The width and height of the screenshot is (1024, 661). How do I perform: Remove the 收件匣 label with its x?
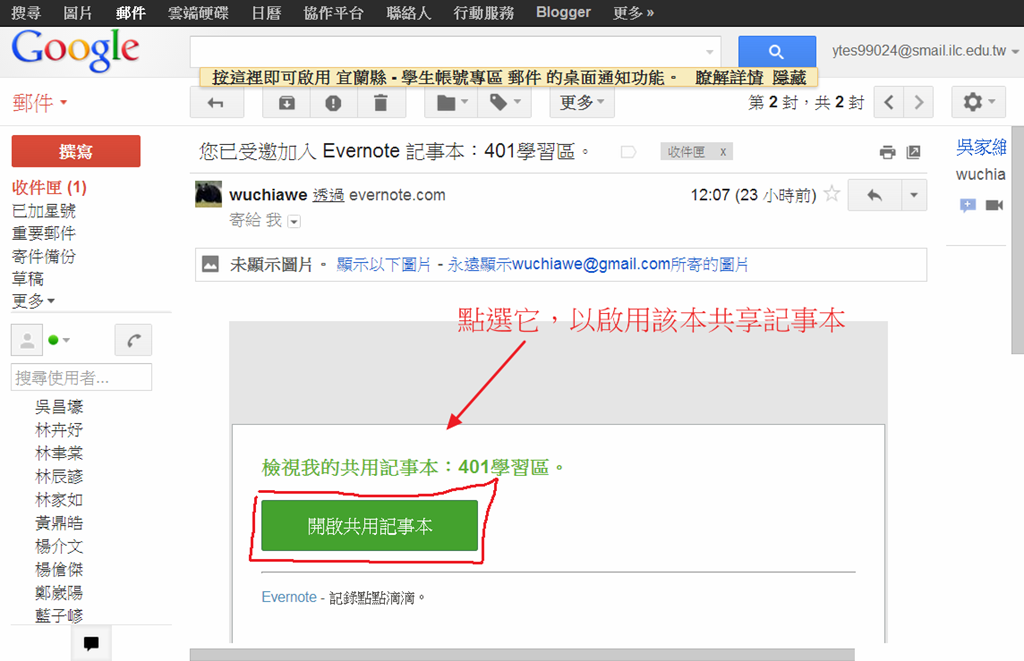[x=723, y=152]
